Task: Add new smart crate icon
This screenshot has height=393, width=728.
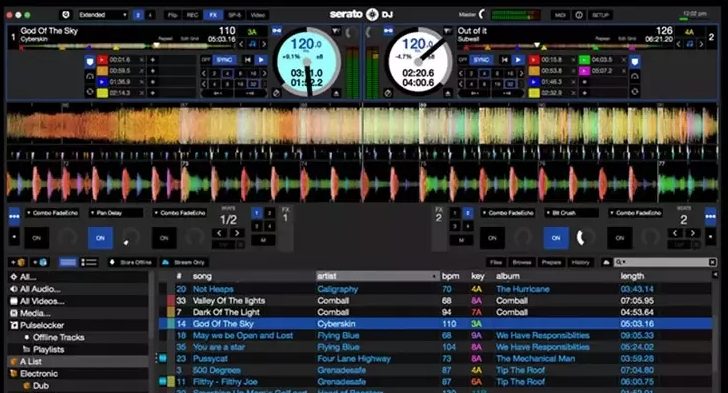Action: click(x=40, y=262)
